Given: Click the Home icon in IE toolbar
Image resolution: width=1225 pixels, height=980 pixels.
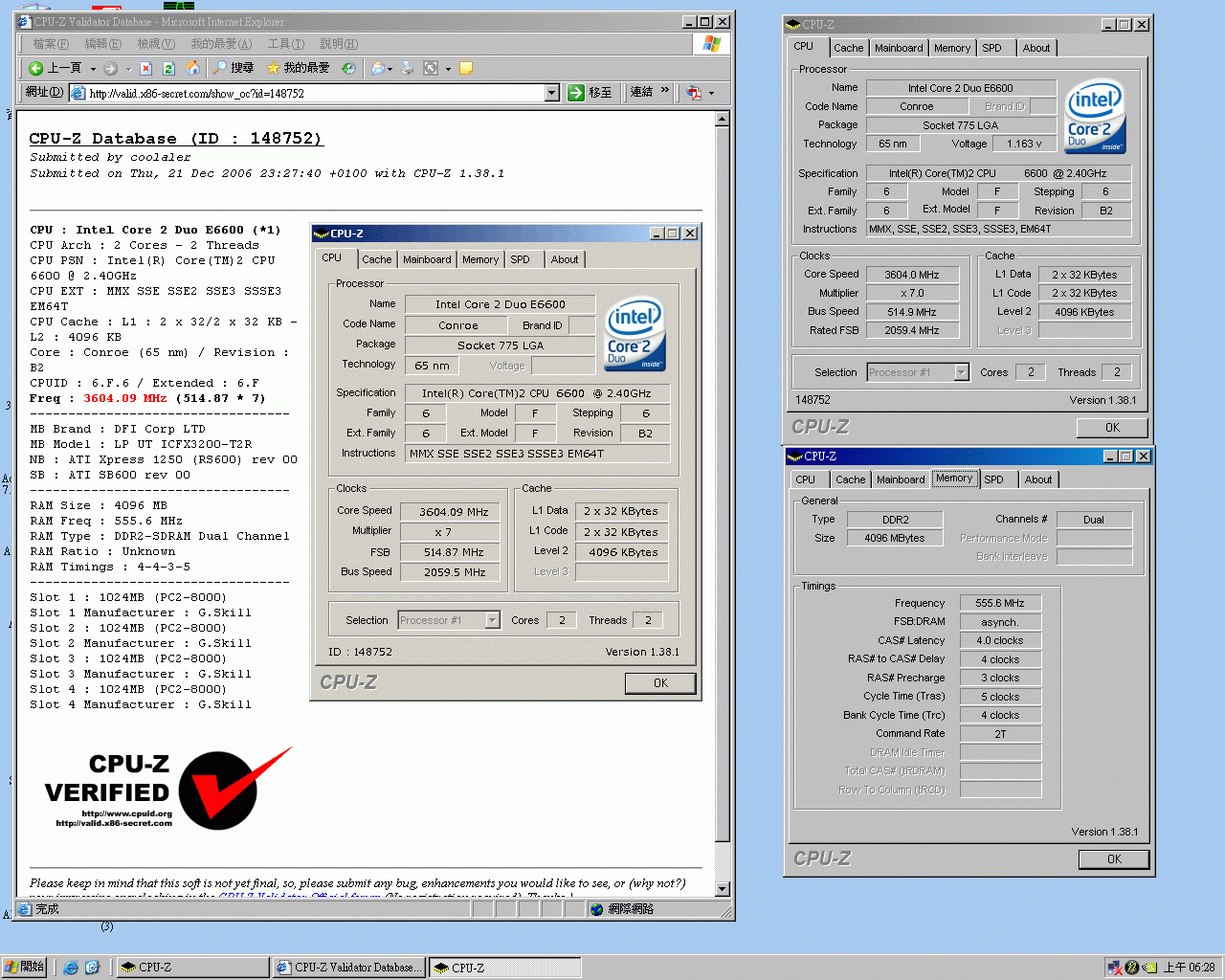Looking at the screenshot, I should pyautogui.click(x=192, y=68).
